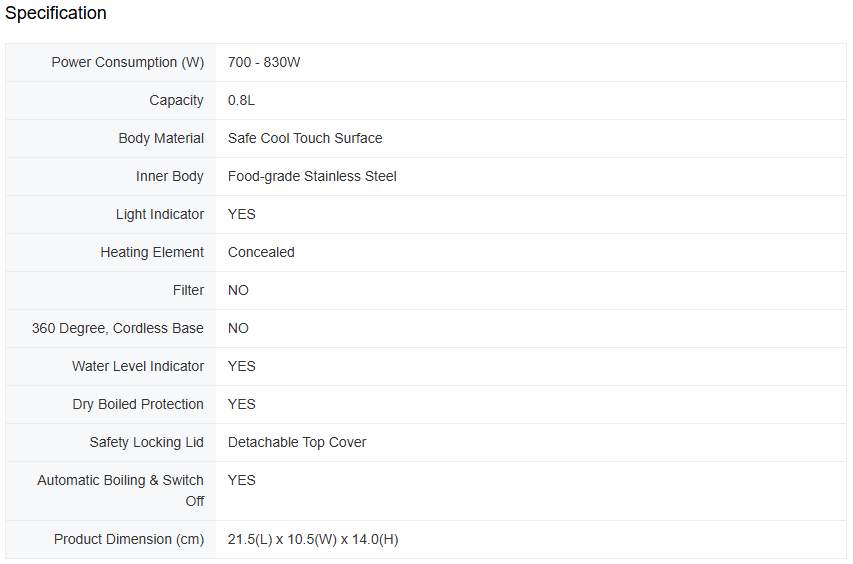This screenshot has width=853, height=564.
Task: Click the Dry Boiled Protection label
Action: click(138, 404)
